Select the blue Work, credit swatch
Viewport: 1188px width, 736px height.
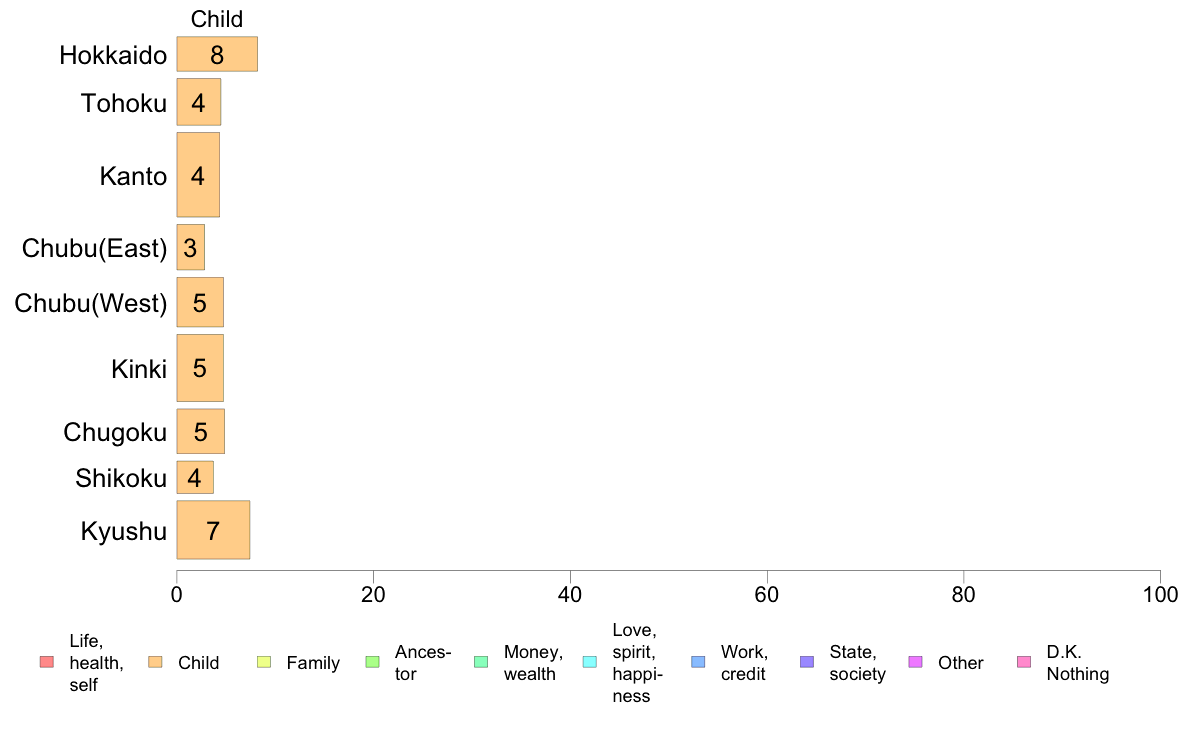click(x=699, y=662)
